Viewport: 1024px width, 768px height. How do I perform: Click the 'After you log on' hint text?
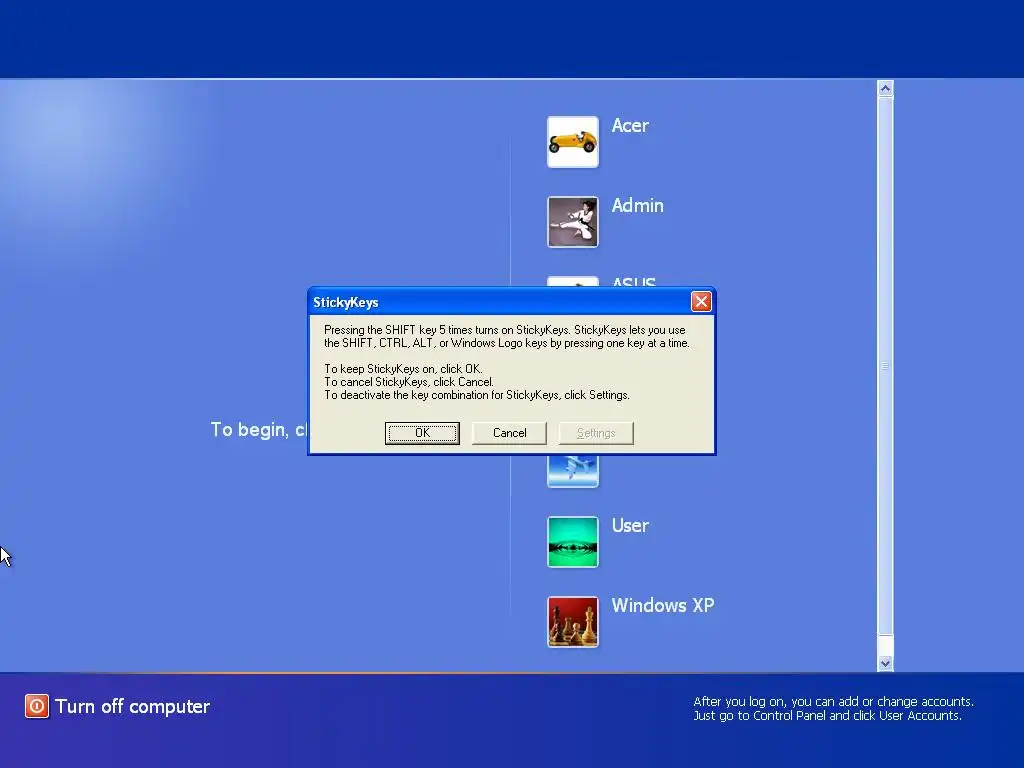click(833, 709)
